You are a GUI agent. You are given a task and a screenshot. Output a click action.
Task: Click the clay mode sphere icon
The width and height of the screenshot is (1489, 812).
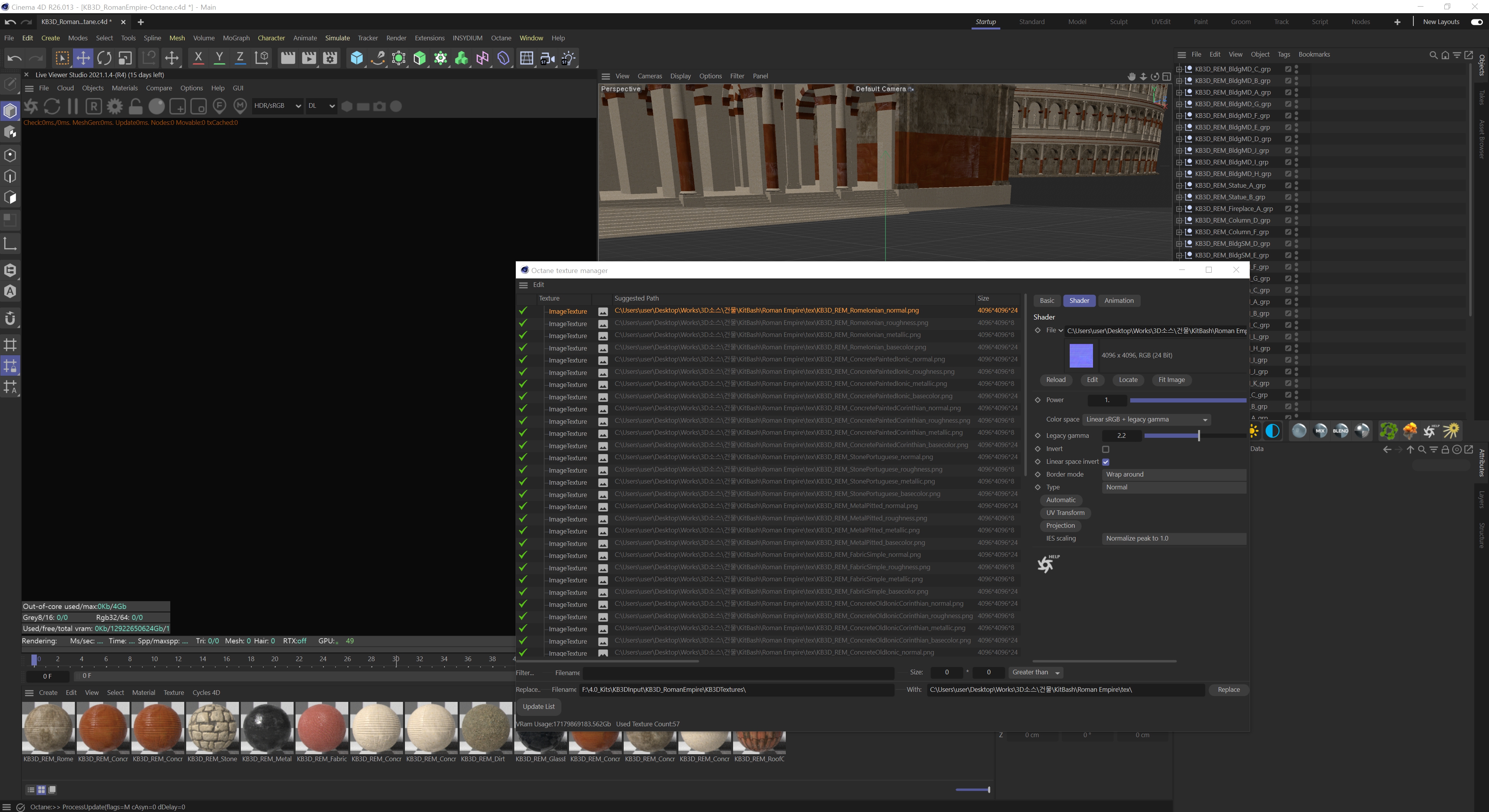point(157,106)
